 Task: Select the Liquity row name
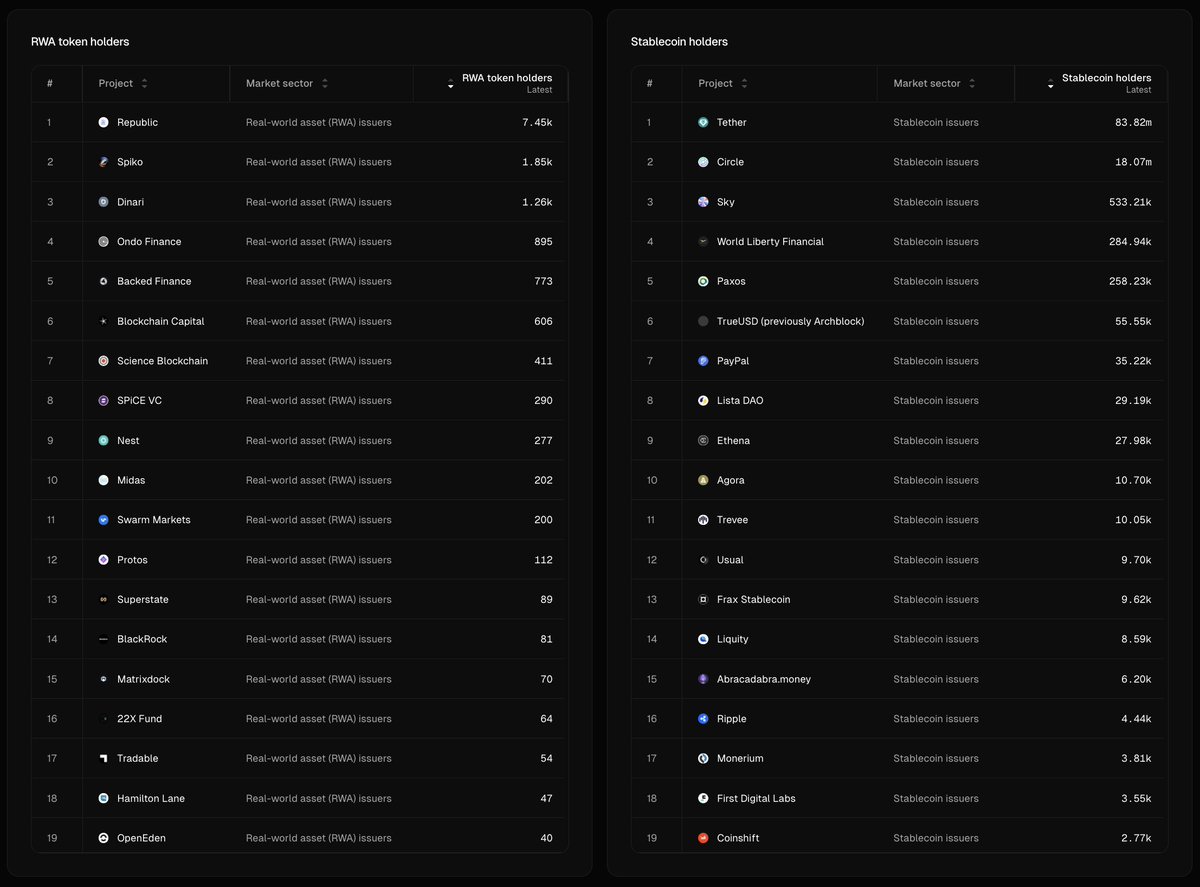click(732, 639)
